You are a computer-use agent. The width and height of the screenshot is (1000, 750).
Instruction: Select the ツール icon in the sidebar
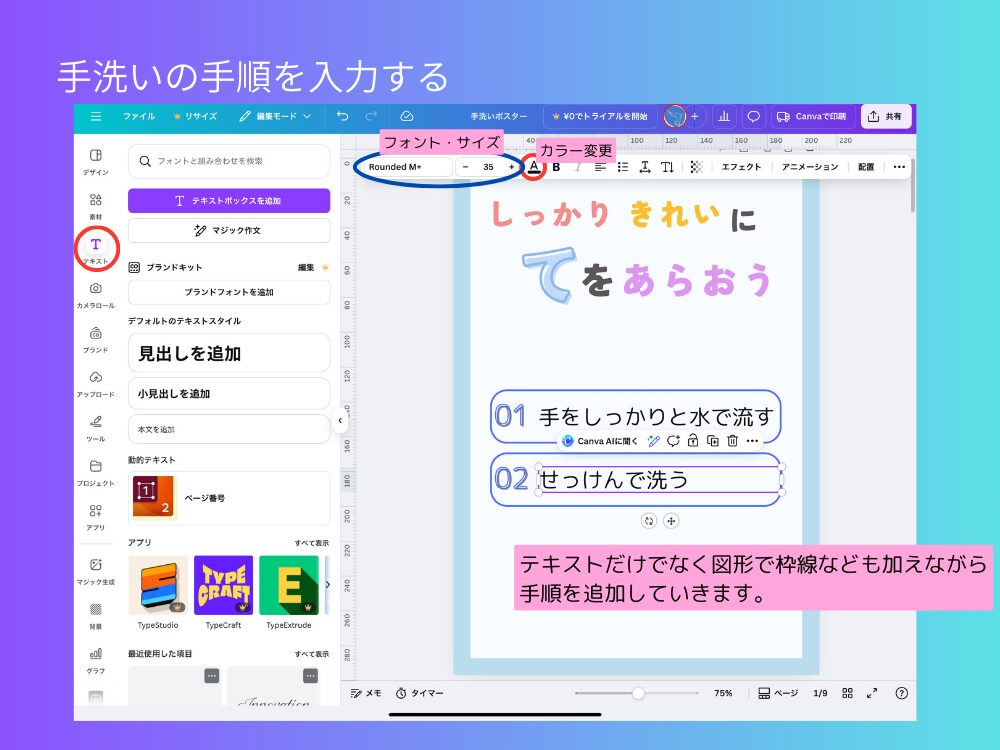click(95, 425)
